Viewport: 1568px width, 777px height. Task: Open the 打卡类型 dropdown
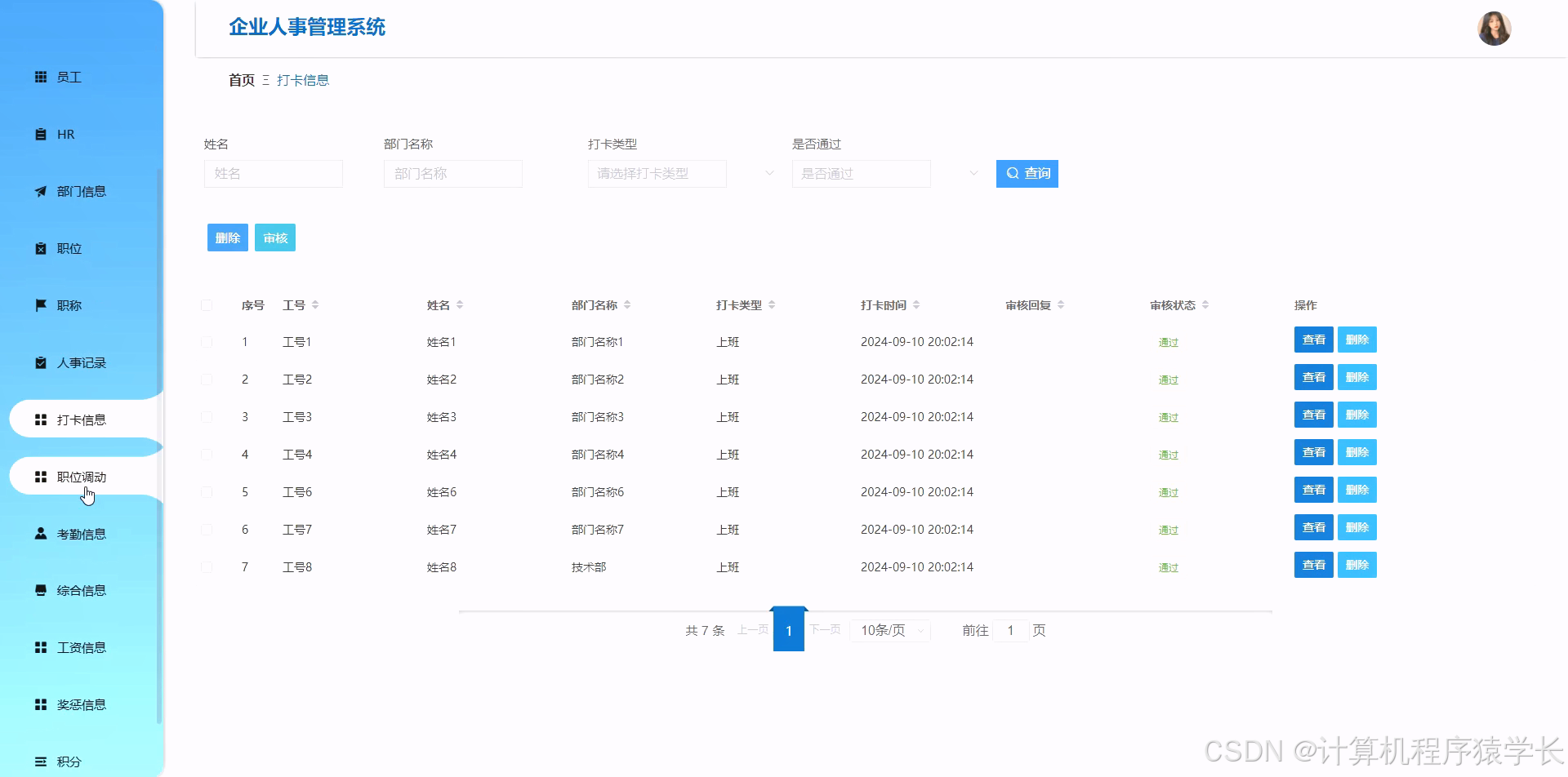pyautogui.click(x=657, y=173)
